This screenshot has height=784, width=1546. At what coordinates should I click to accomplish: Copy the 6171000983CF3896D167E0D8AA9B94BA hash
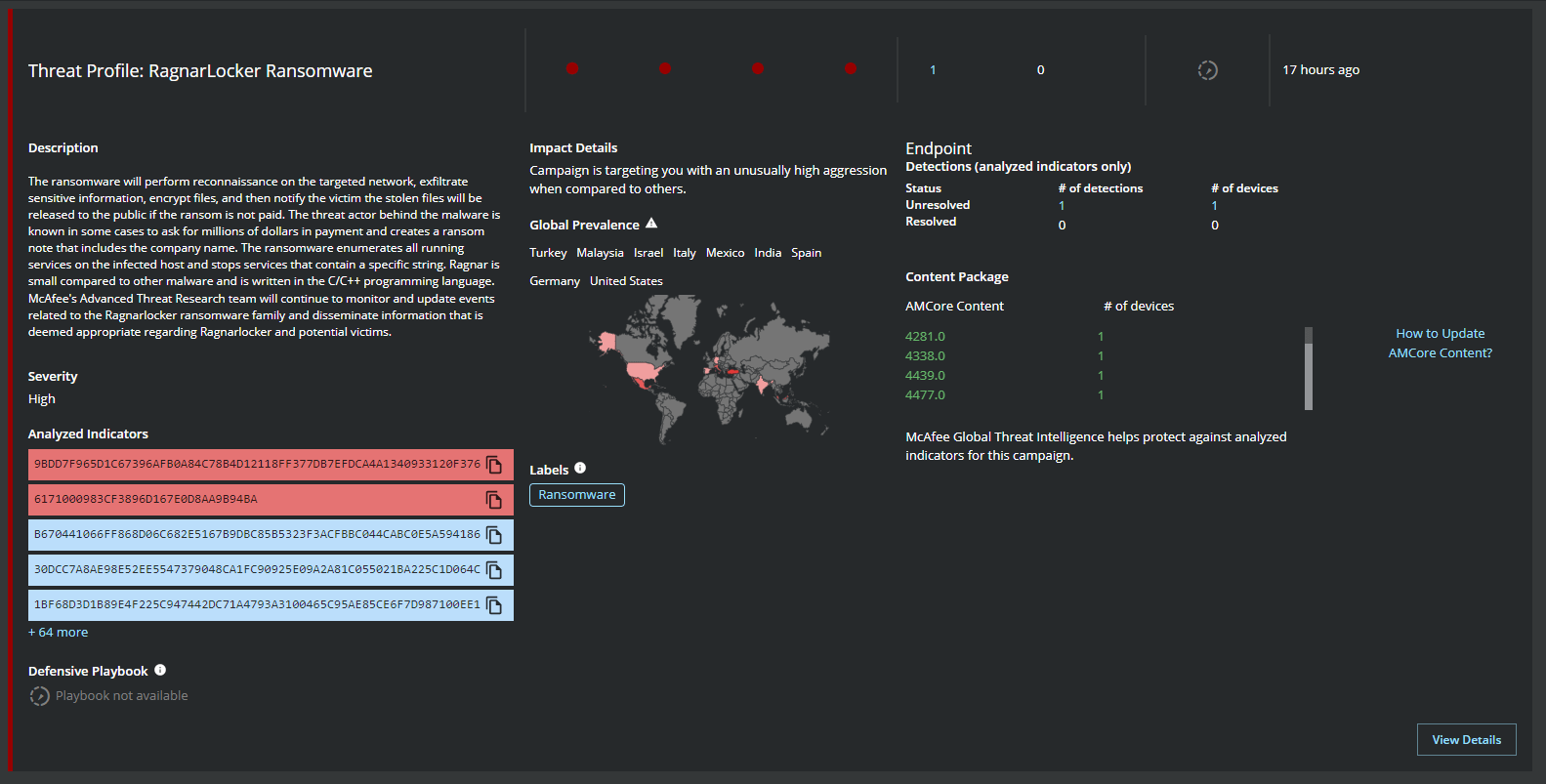point(494,500)
